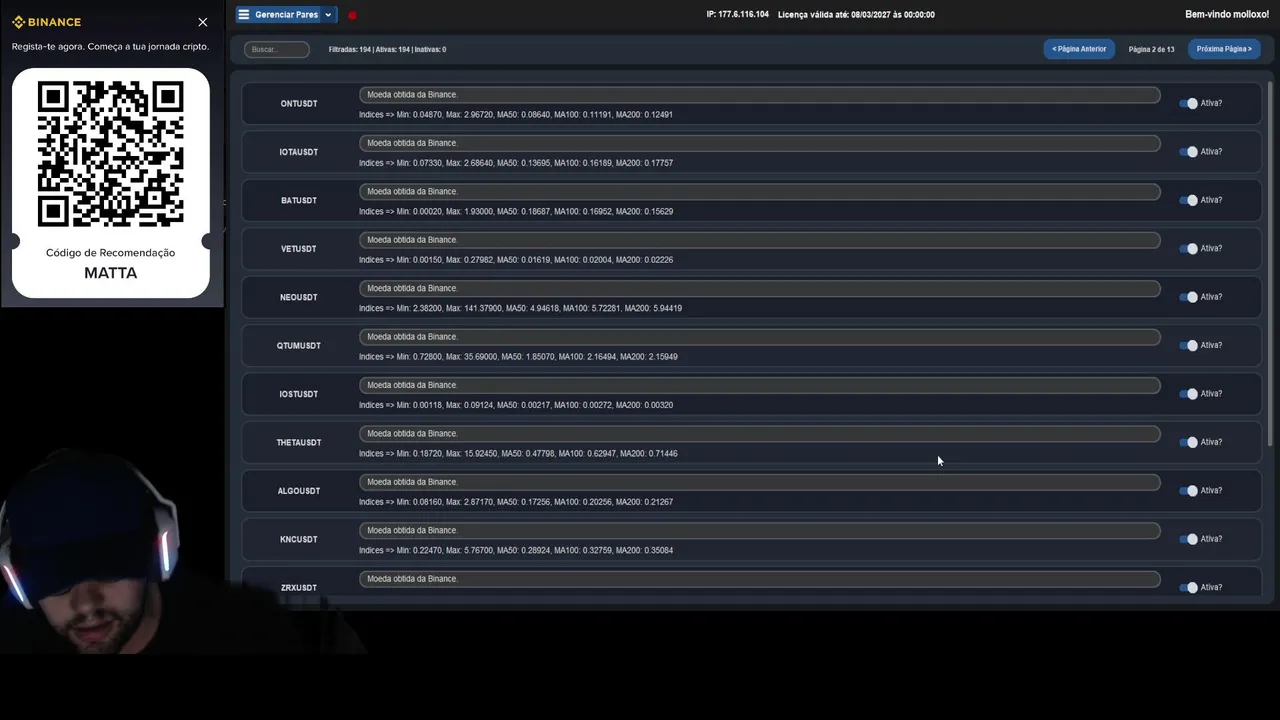Select the IOTAUSDT pair label
This screenshot has width=1280, height=720.
click(299, 152)
